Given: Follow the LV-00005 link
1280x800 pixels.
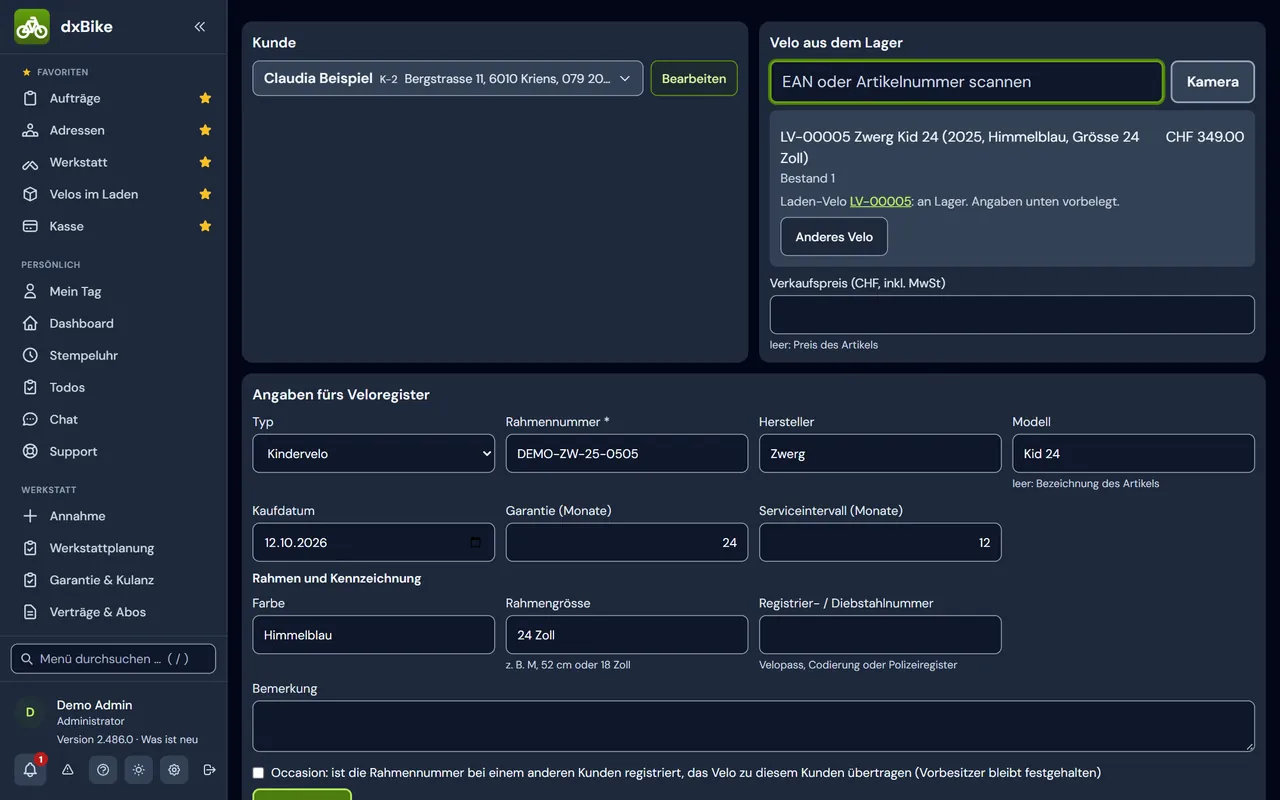Looking at the screenshot, I should [880, 201].
